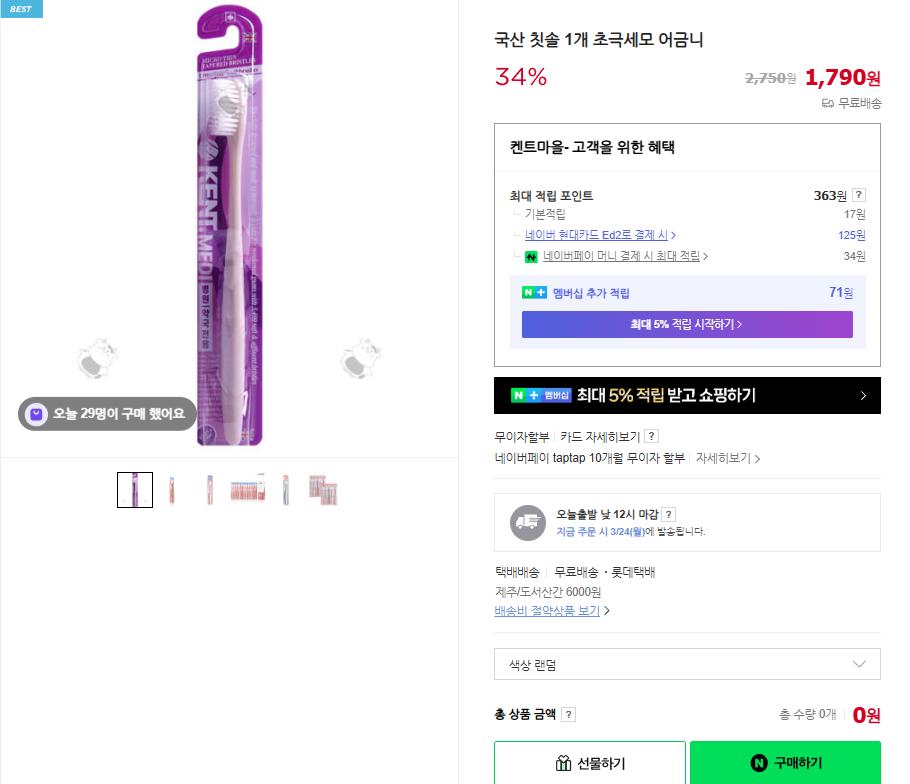Click the green Naver Pay N icon
910x784 pixels.
[531, 257]
